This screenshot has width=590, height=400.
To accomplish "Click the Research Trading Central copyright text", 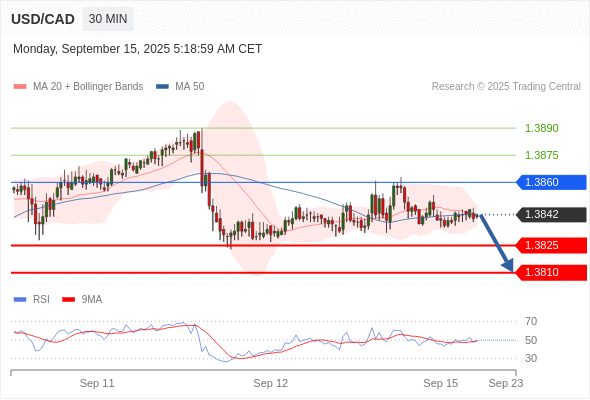I will (x=506, y=87).
